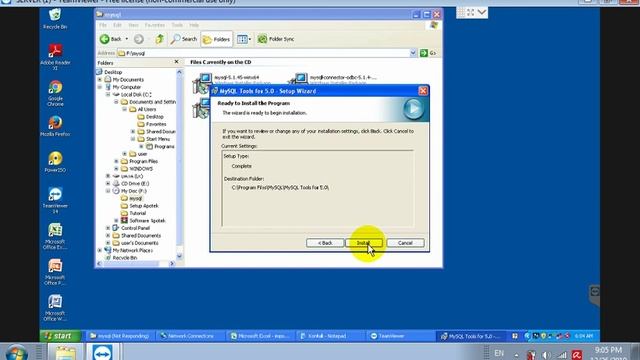Collapse Documents and Settings node
This screenshot has width=640, height=360.
[116, 102]
